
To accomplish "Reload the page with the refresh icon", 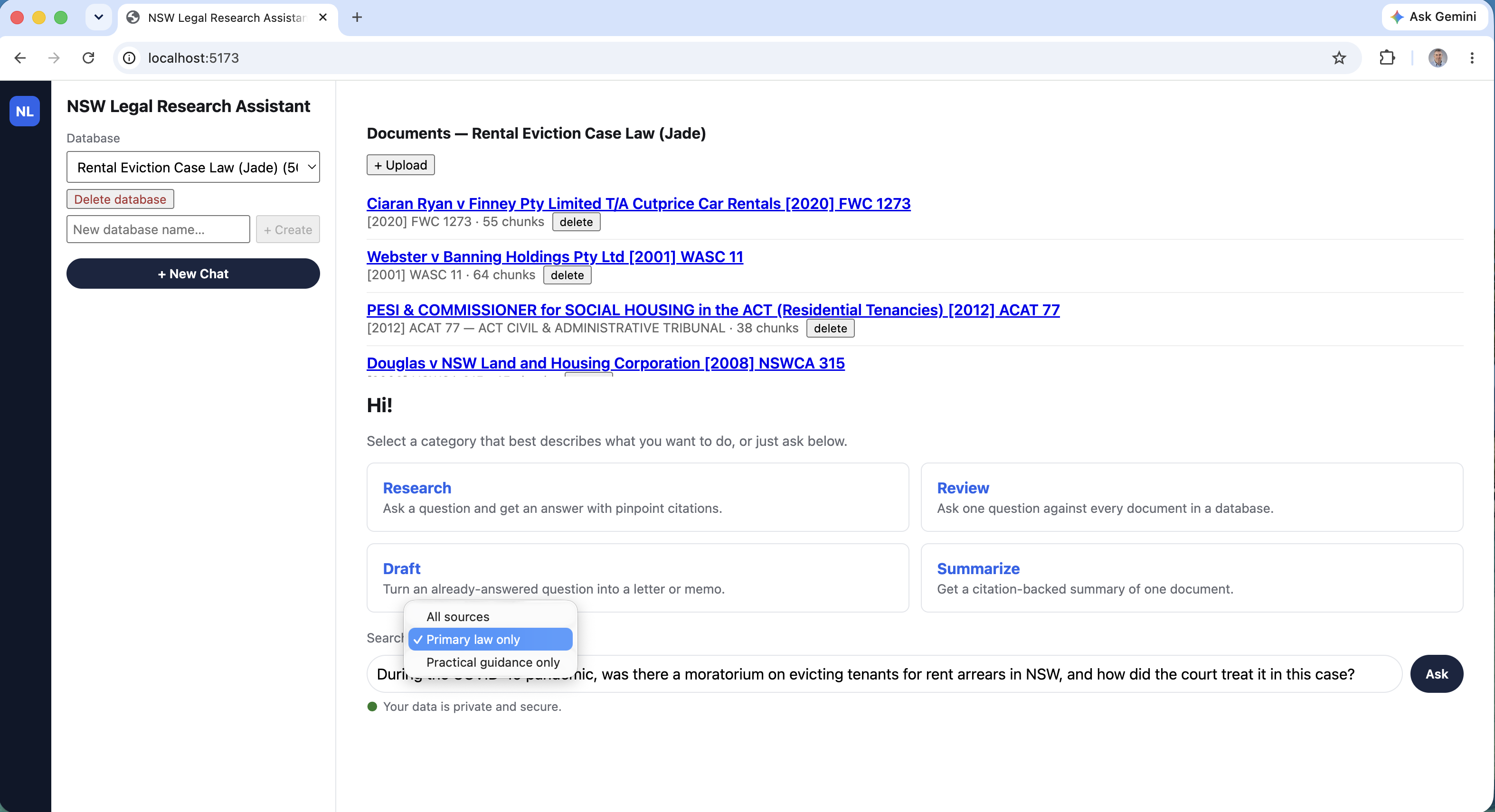I will [x=88, y=58].
